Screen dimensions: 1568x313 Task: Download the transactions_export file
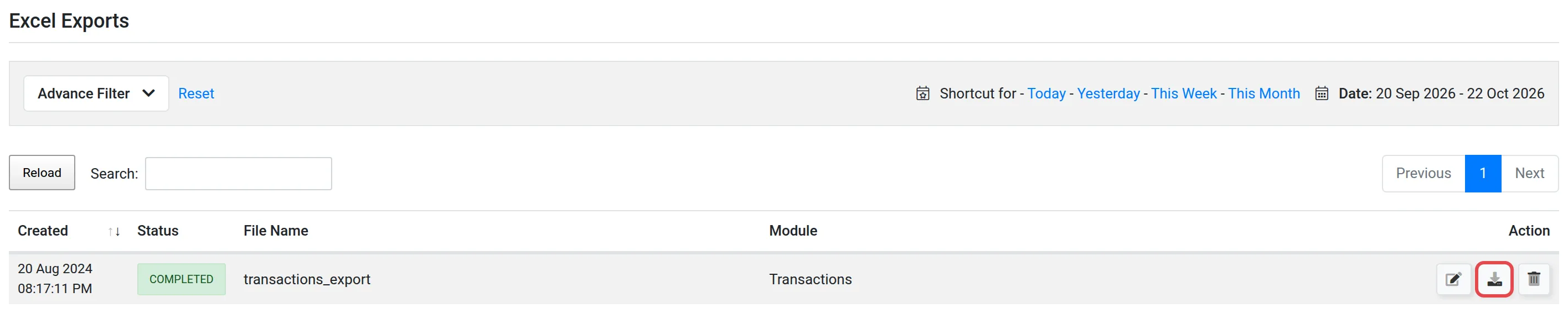point(1494,279)
